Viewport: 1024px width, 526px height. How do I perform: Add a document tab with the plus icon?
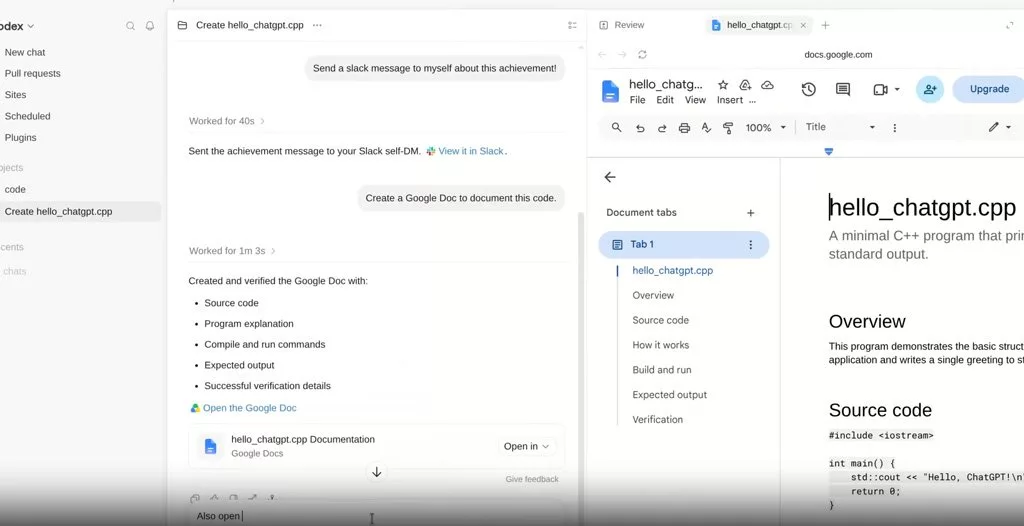(x=751, y=213)
